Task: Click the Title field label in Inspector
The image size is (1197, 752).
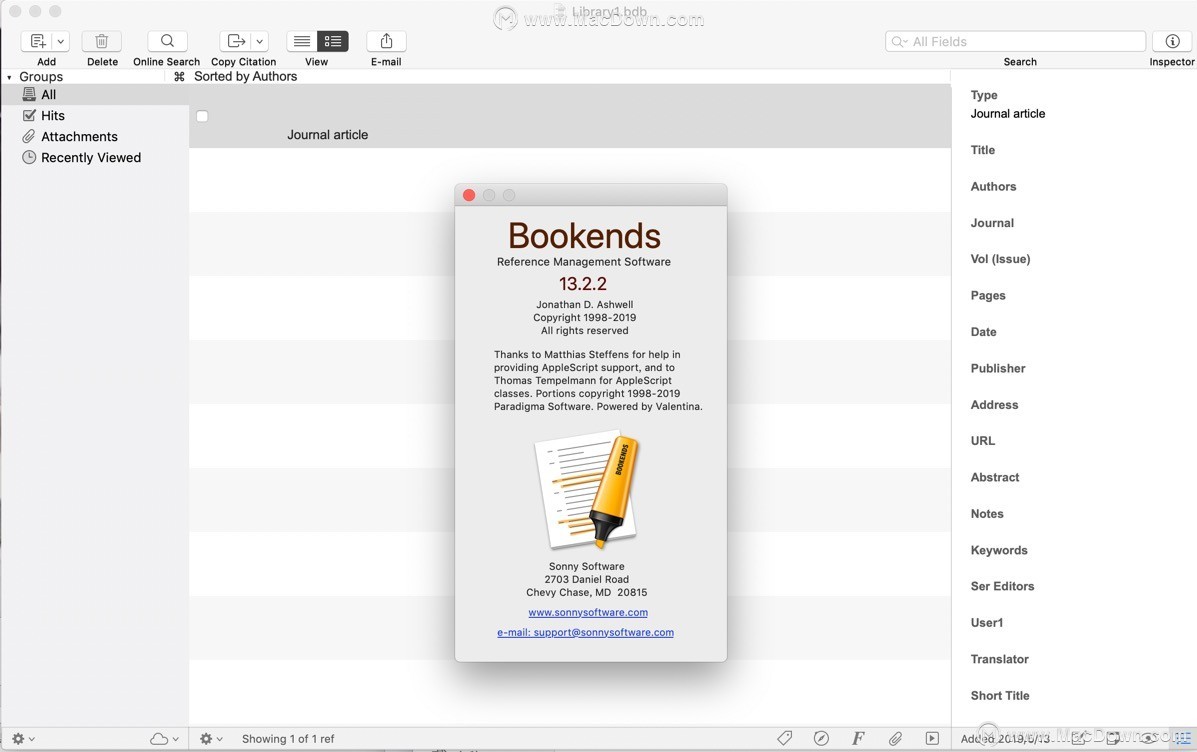Action: point(982,150)
